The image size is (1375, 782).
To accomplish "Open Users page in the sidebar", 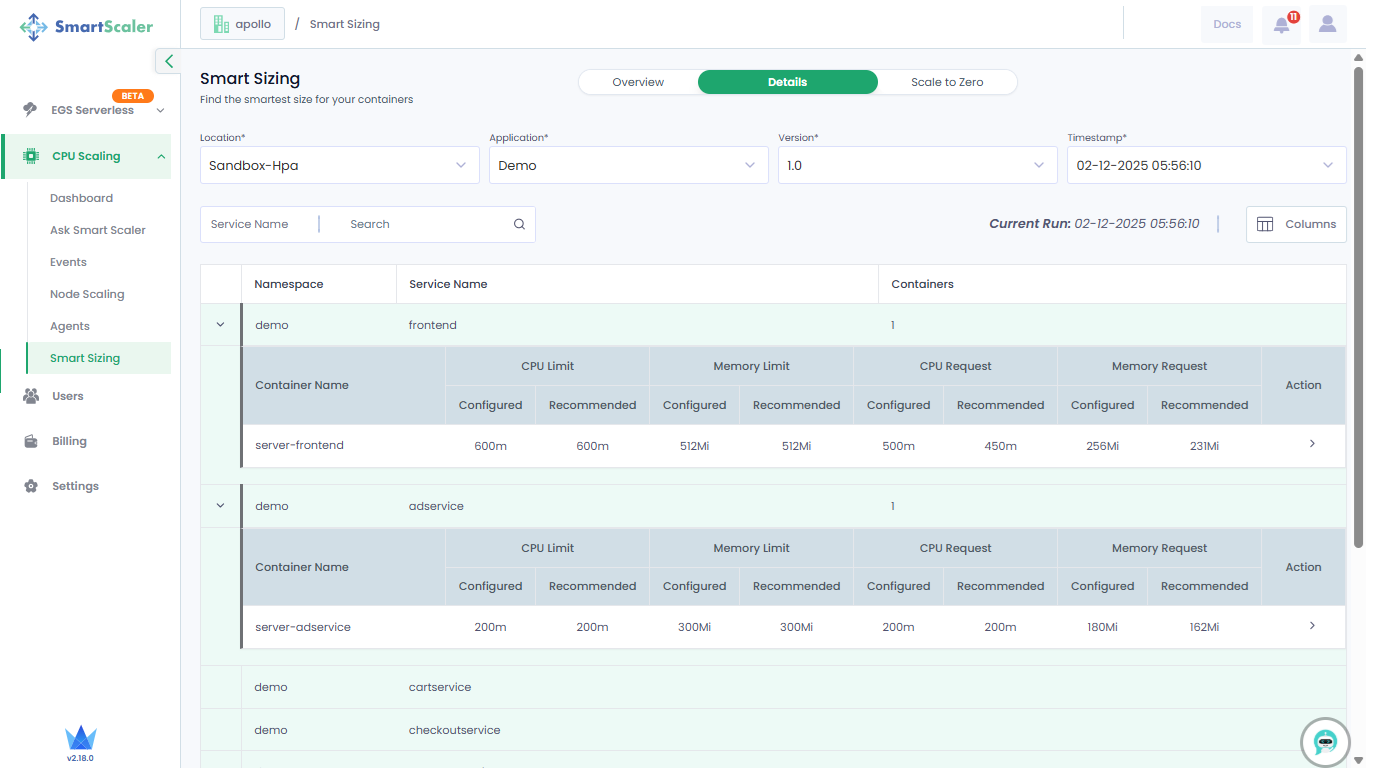I will 67,396.
